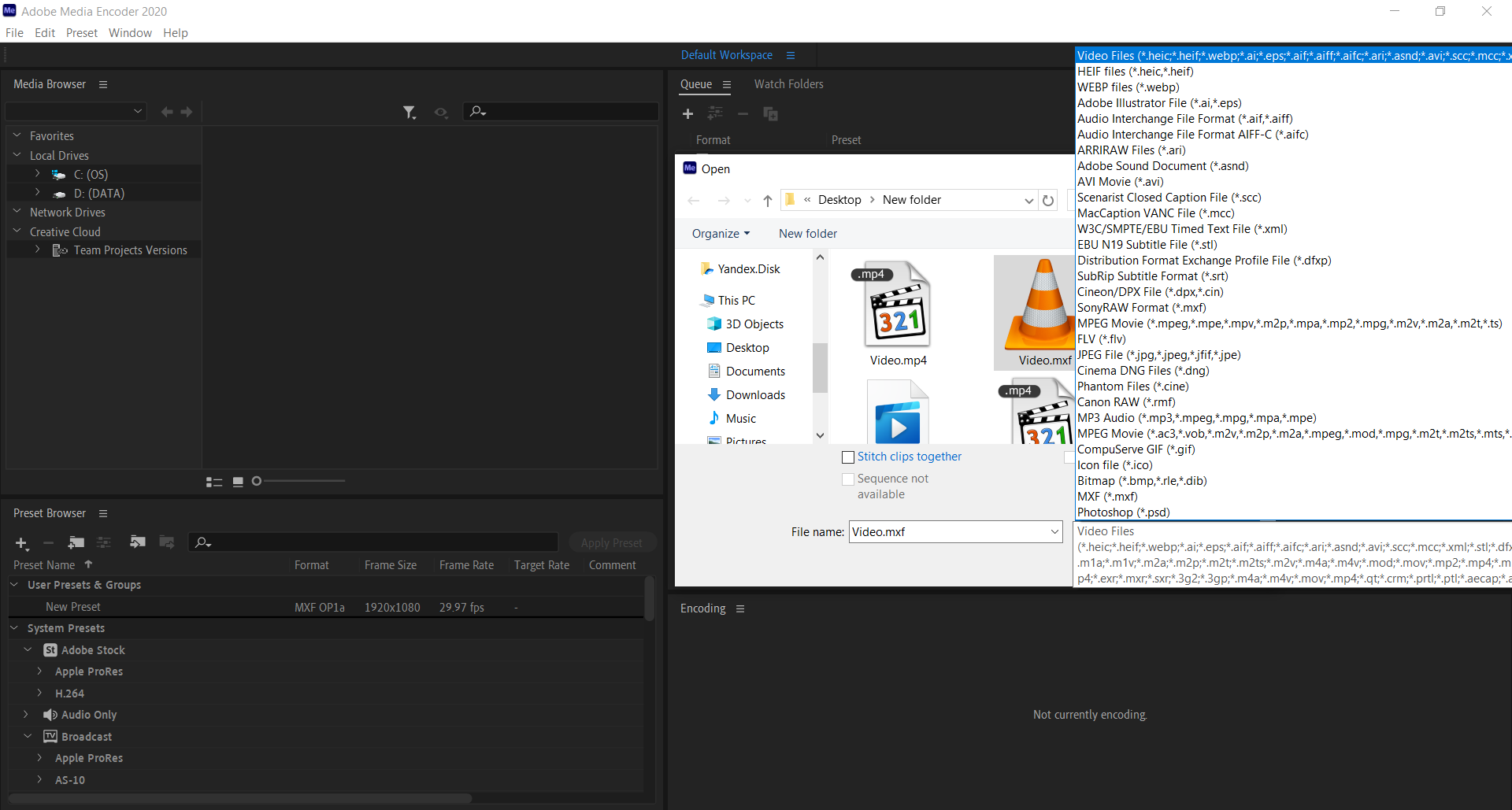
Task: Click the New folder button
Action: 807,234
